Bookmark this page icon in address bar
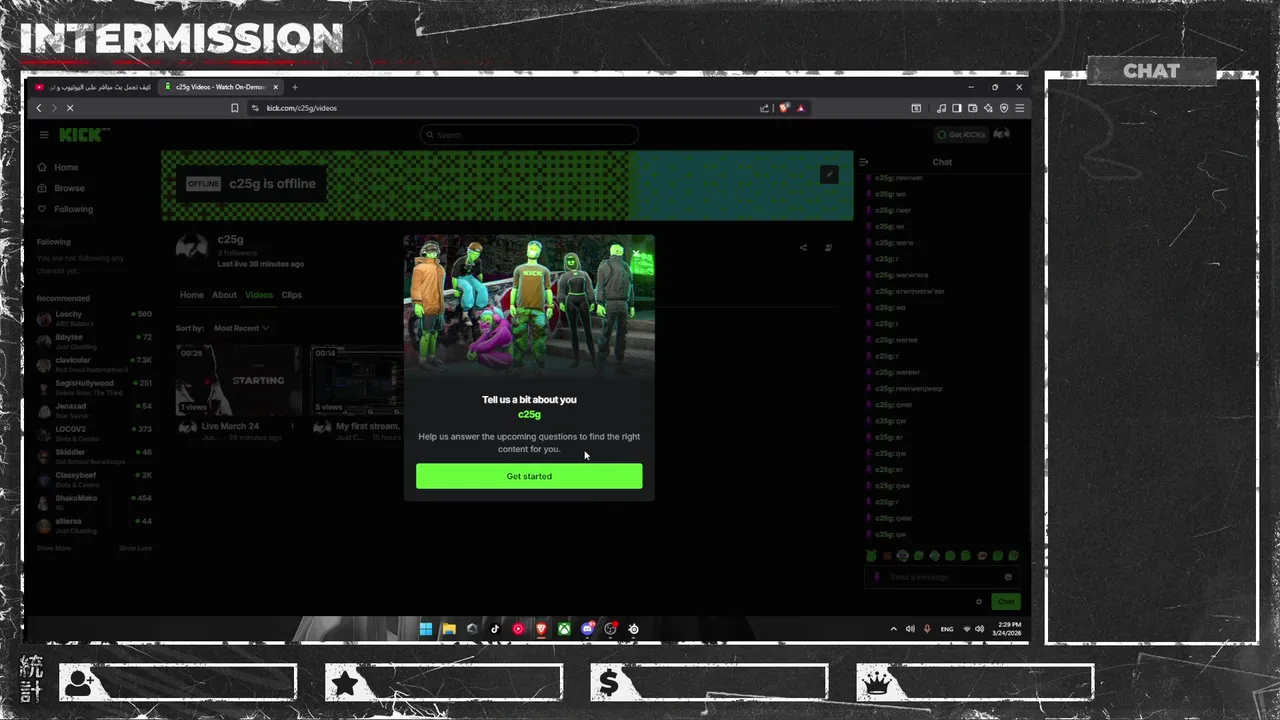 click(235, 108)
